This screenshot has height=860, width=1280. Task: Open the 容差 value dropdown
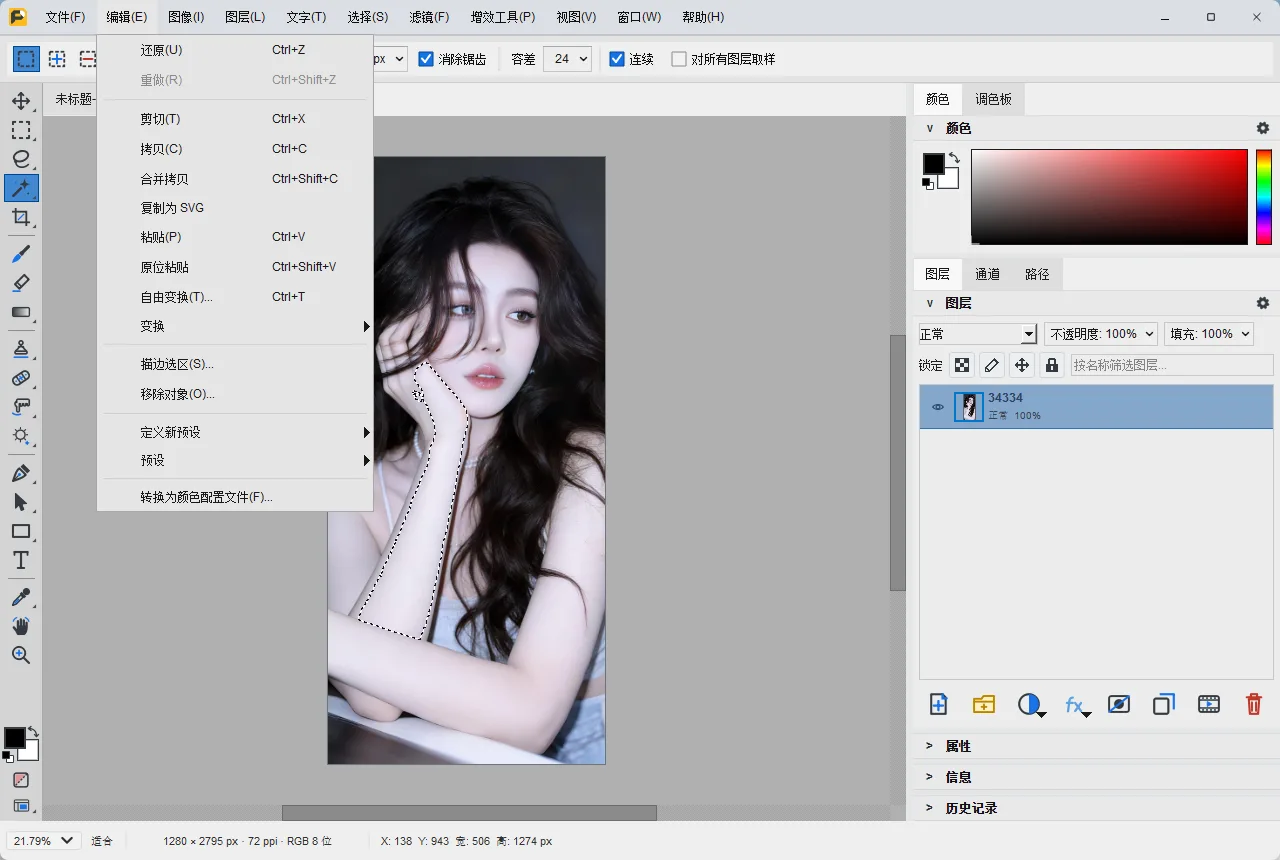tap(567, 59)
